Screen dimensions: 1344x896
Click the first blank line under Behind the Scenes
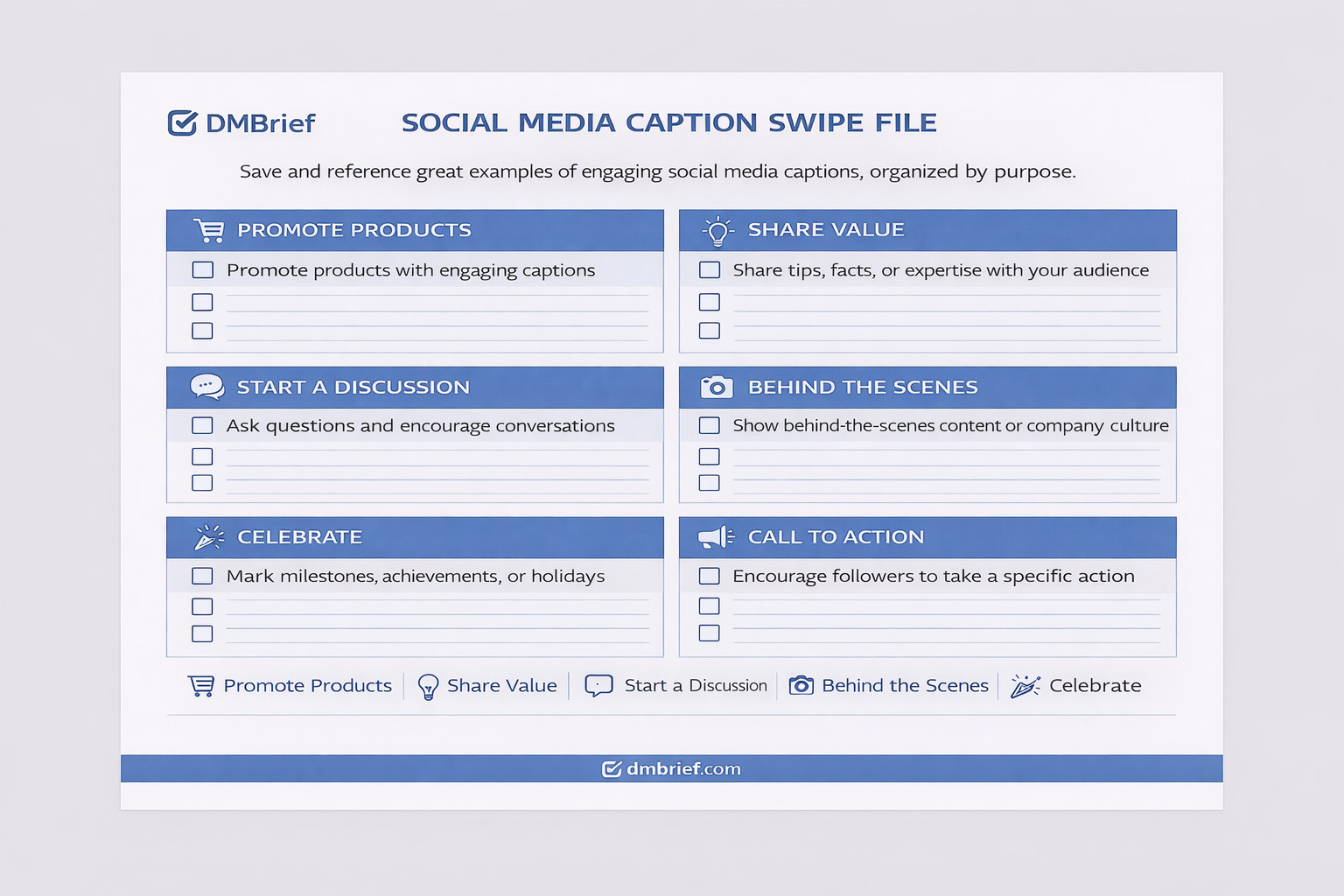[947, 456]
